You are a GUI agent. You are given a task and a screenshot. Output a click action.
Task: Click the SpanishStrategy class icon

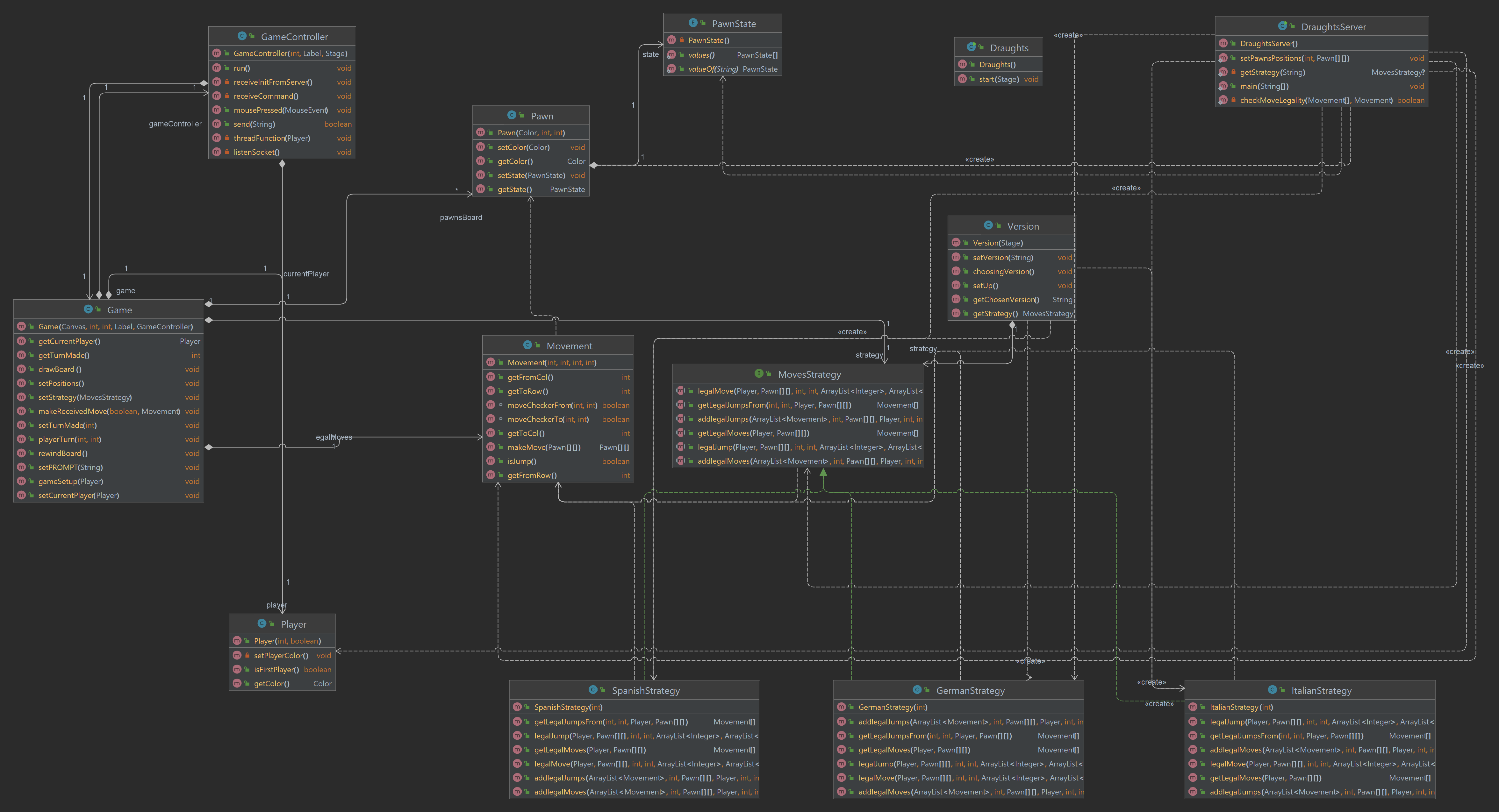click(593, 689)
